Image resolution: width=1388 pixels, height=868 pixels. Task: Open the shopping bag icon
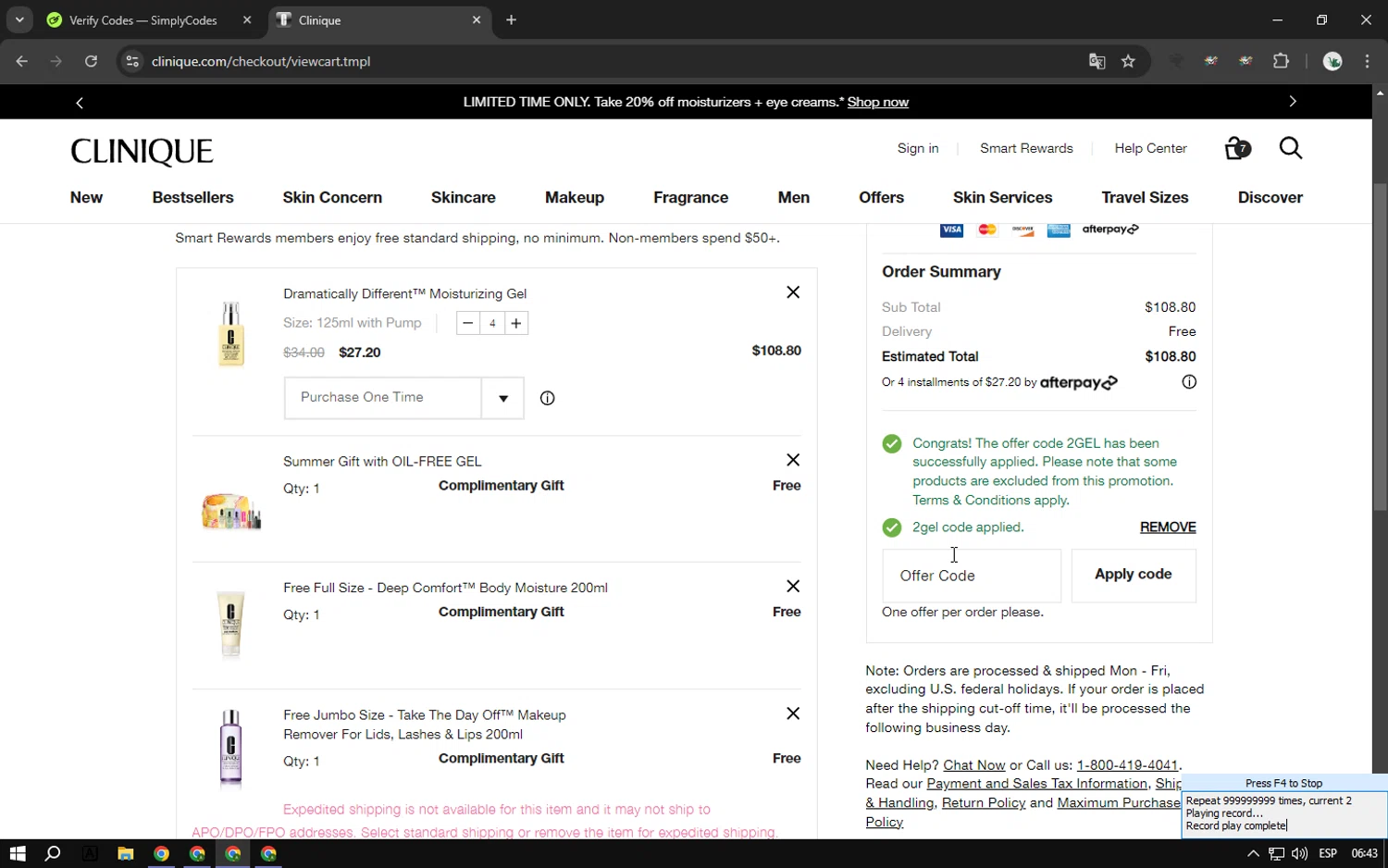click(1236, 149)
